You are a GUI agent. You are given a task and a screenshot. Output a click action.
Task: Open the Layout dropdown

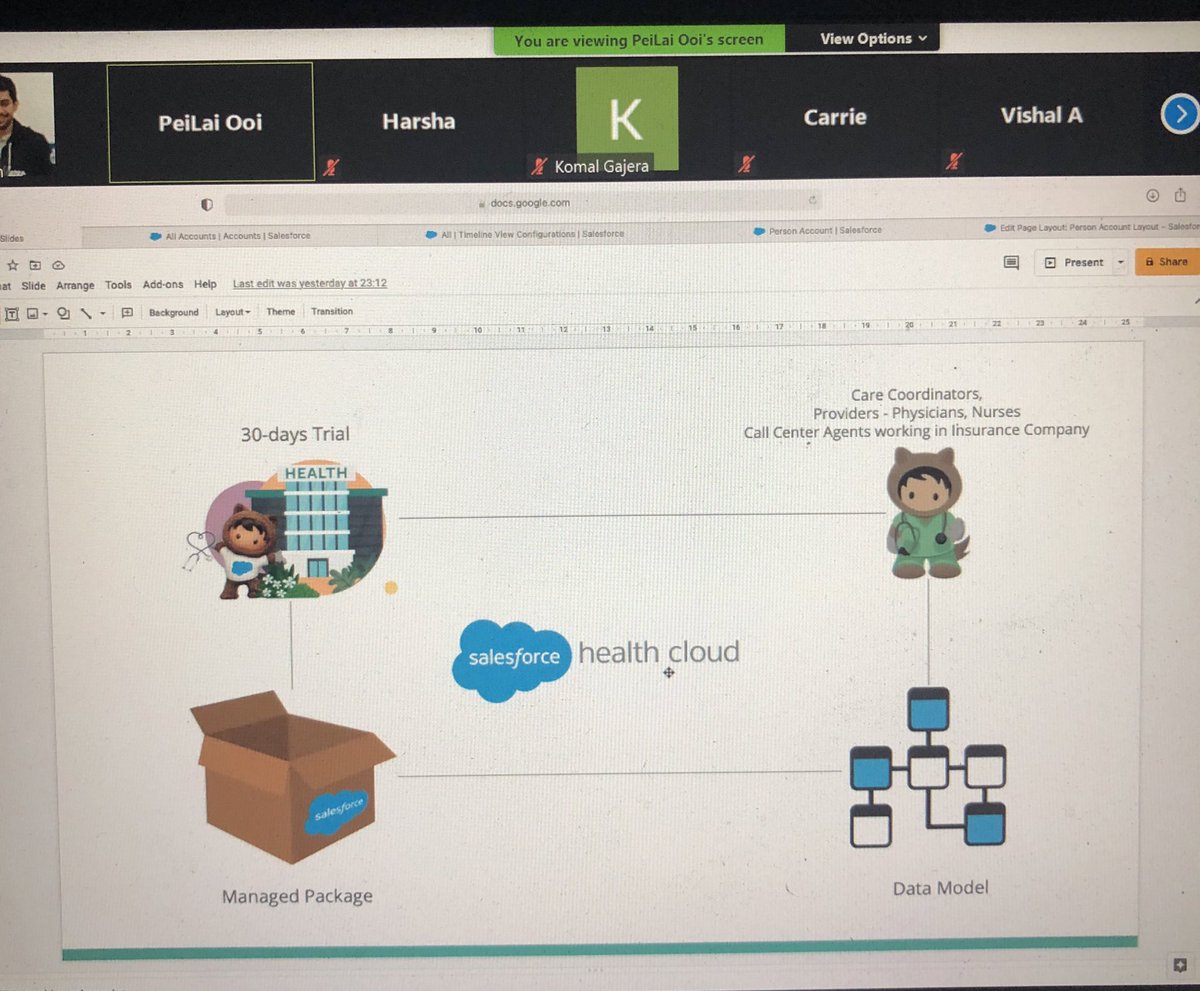[232, 312]
